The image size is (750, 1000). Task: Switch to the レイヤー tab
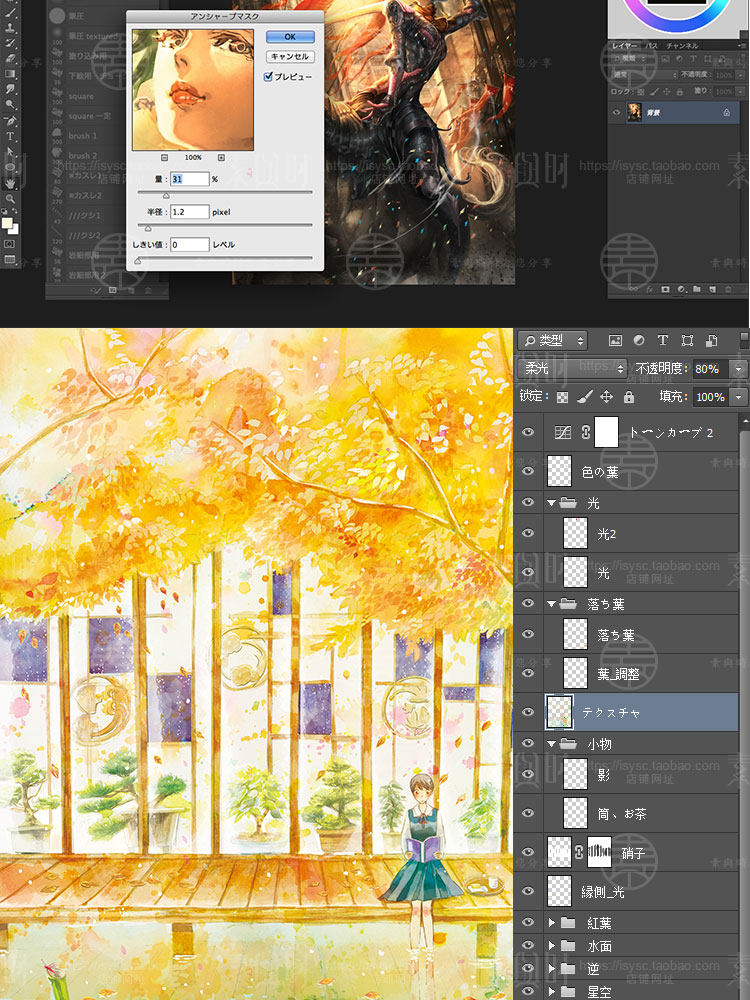click(x=624, y=46)
